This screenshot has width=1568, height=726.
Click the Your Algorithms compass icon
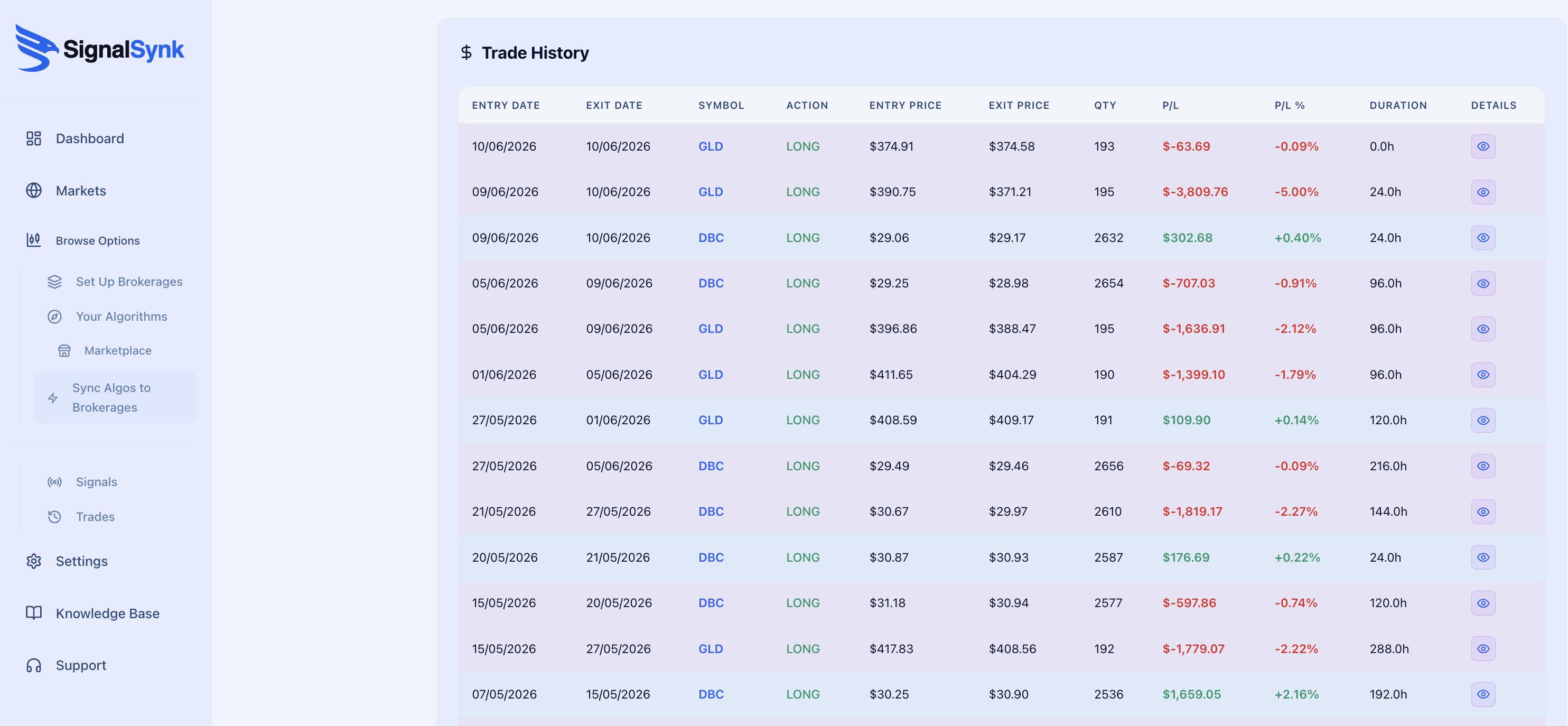[55, 317]
